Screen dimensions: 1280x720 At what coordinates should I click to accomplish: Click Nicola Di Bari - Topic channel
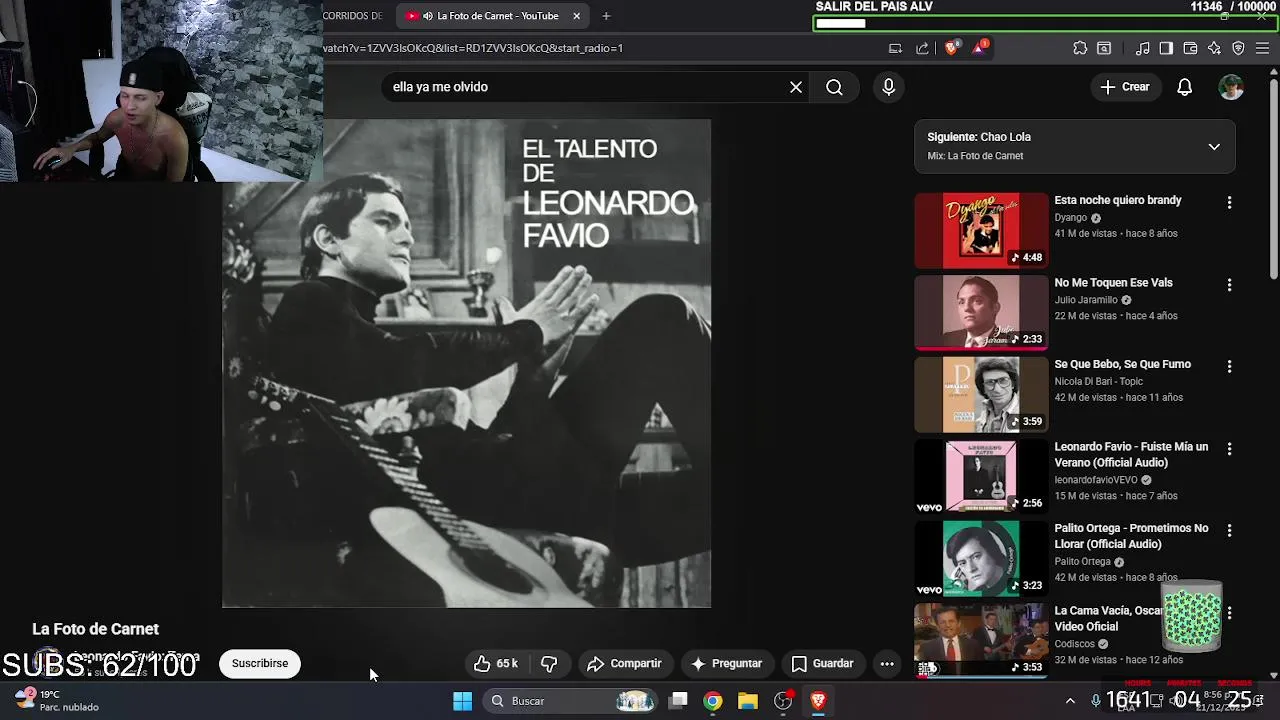coord(1098,381)
